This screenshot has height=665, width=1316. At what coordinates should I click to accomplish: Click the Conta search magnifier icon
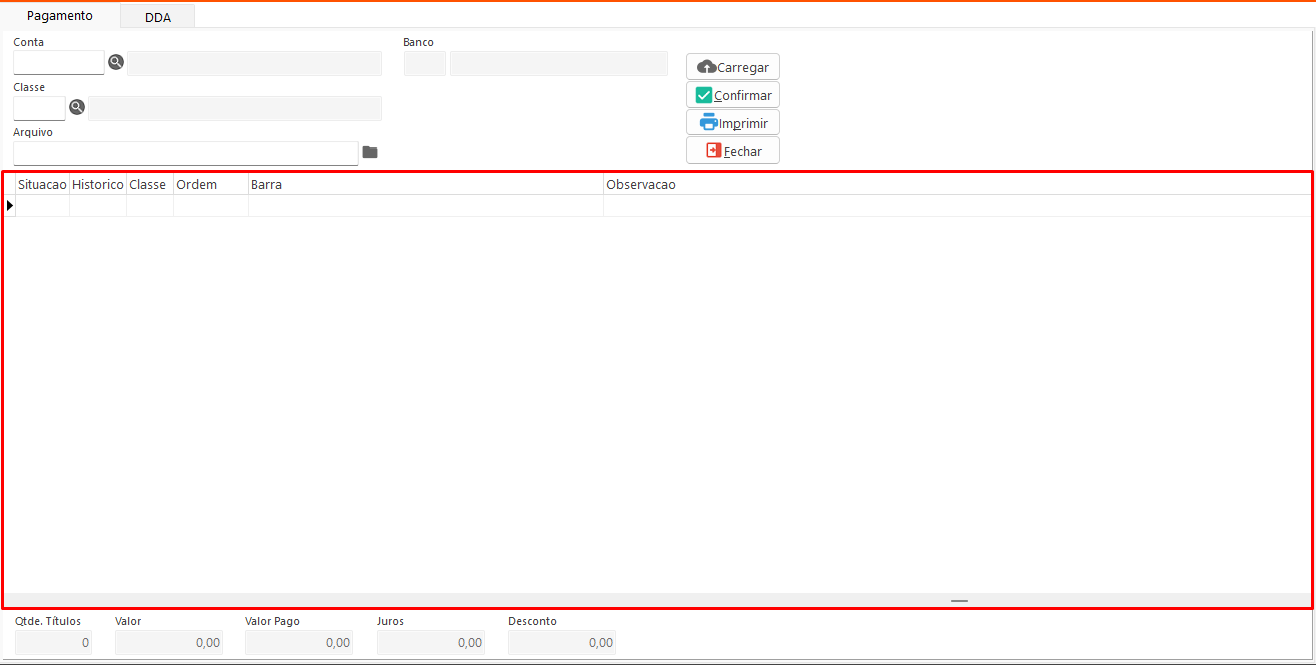pyautogui.click(x=116, y=63)
